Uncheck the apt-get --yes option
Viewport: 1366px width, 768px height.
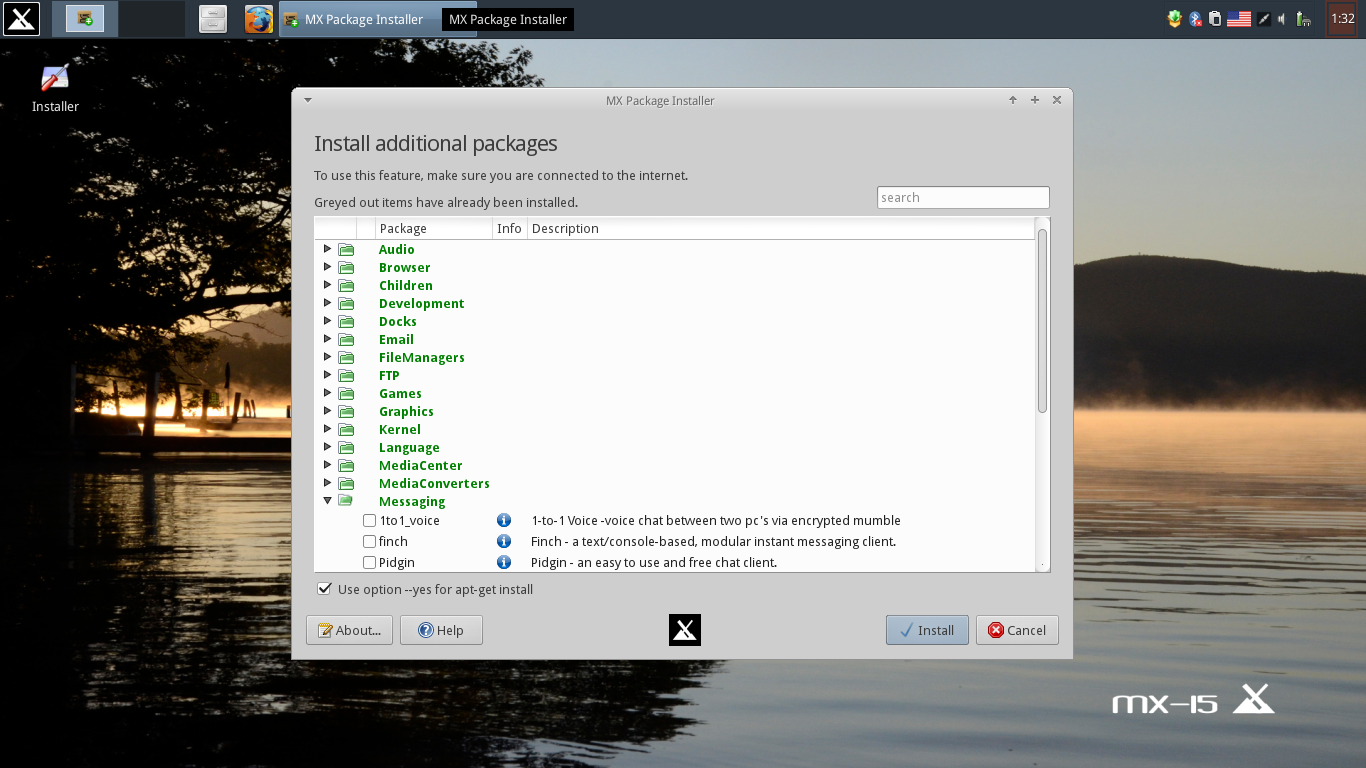point(324,589)
